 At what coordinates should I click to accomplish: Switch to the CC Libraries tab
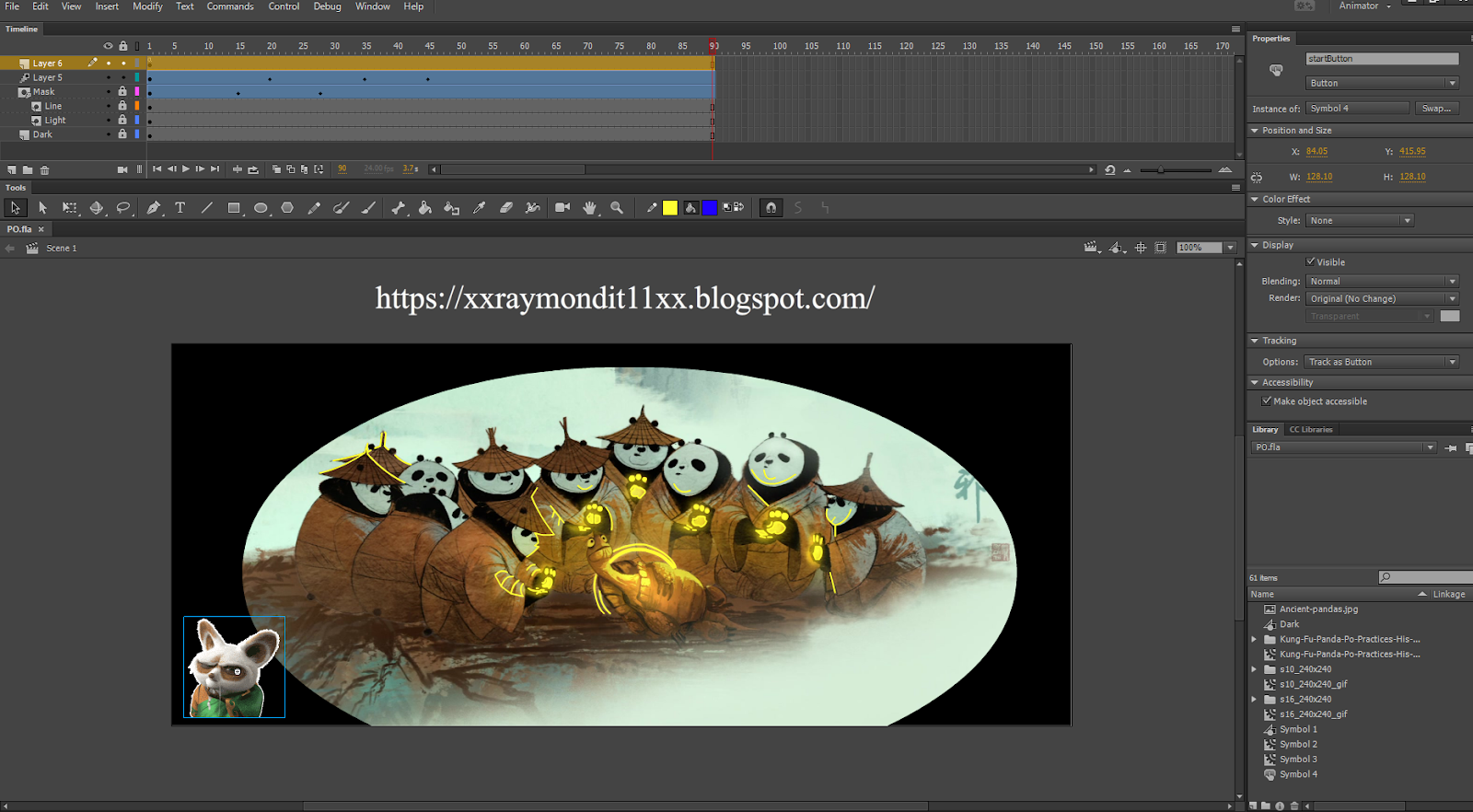point(1311,430)
